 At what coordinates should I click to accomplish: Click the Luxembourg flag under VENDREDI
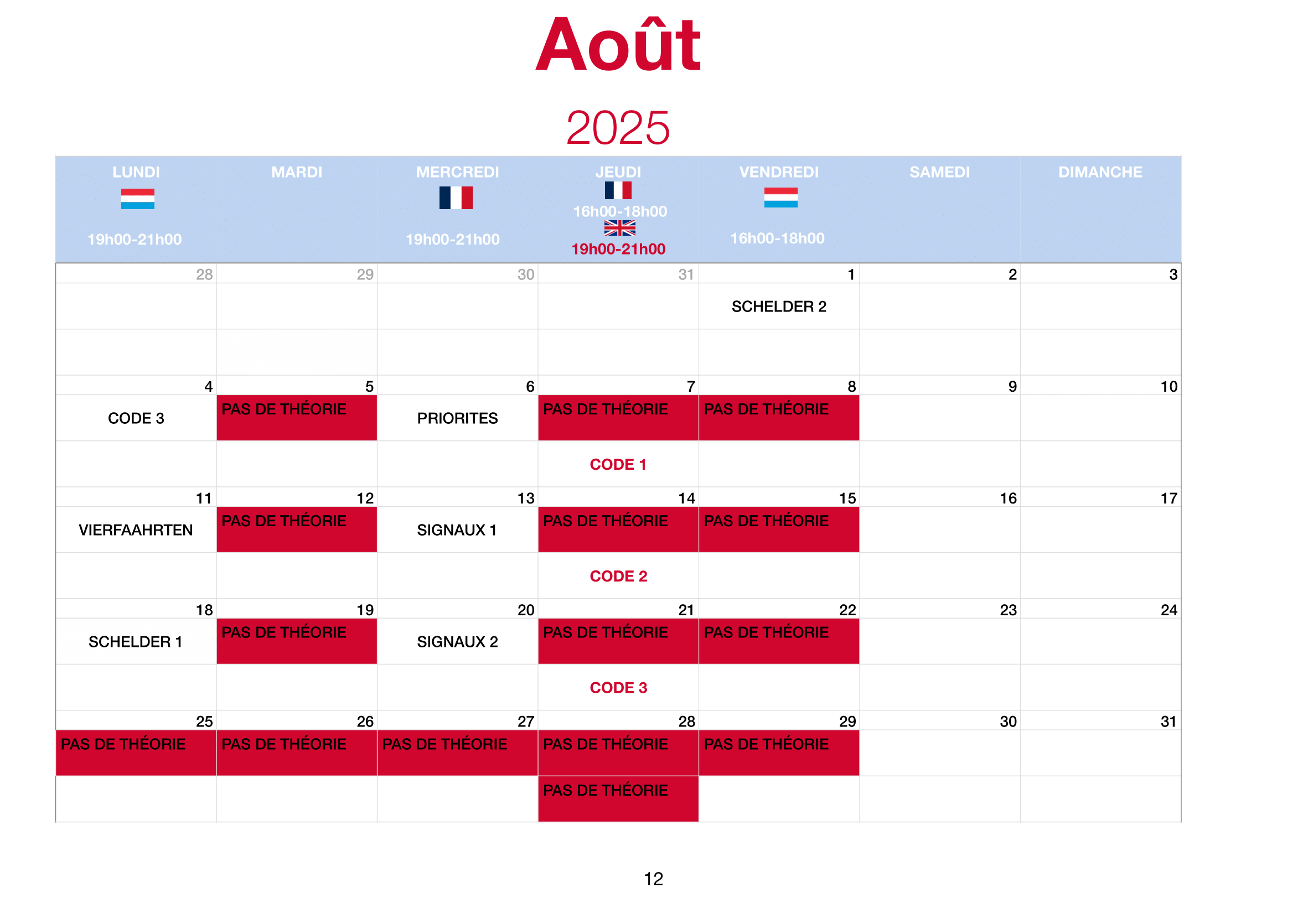click(780, 197)
